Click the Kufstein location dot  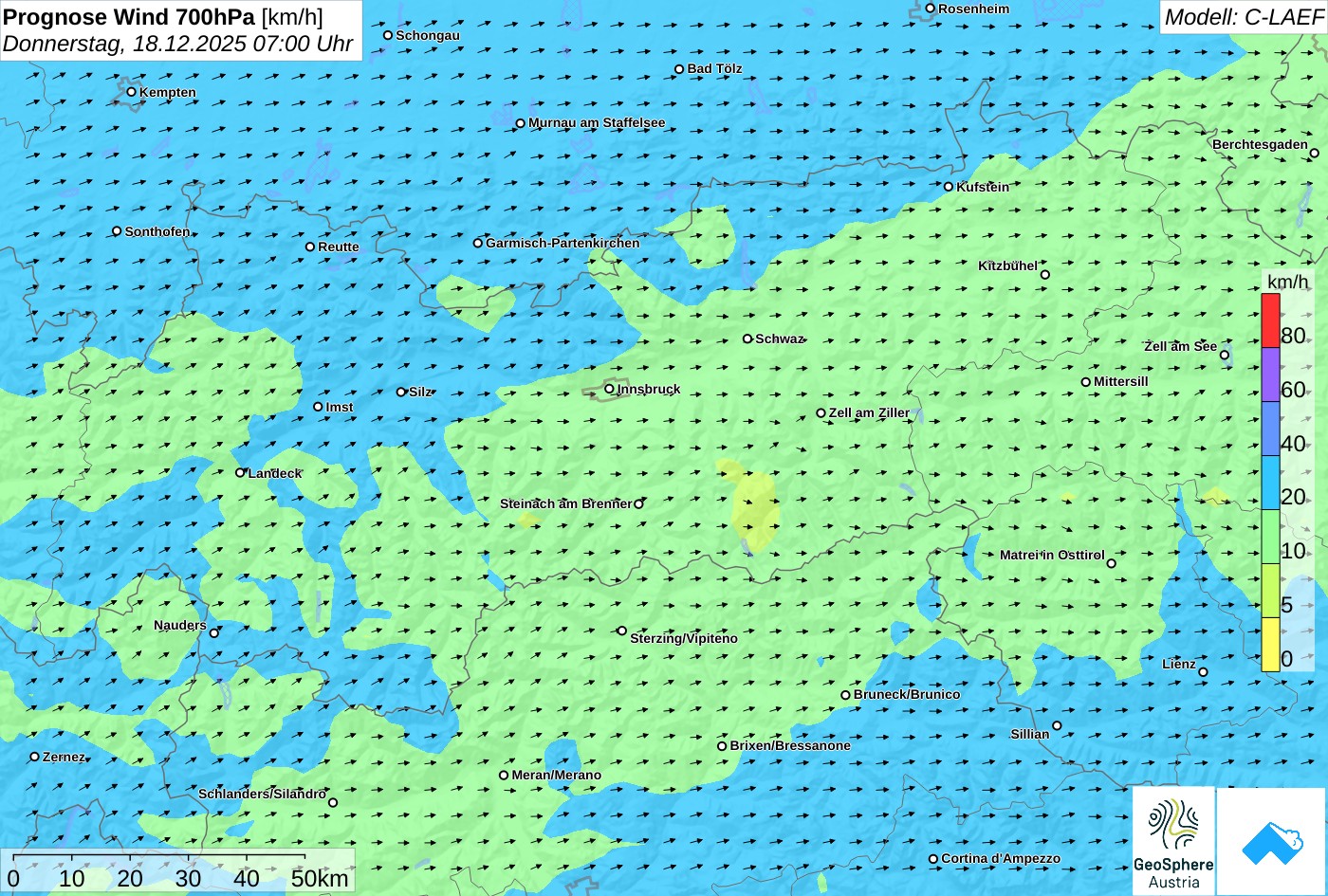tap(949, 187)
